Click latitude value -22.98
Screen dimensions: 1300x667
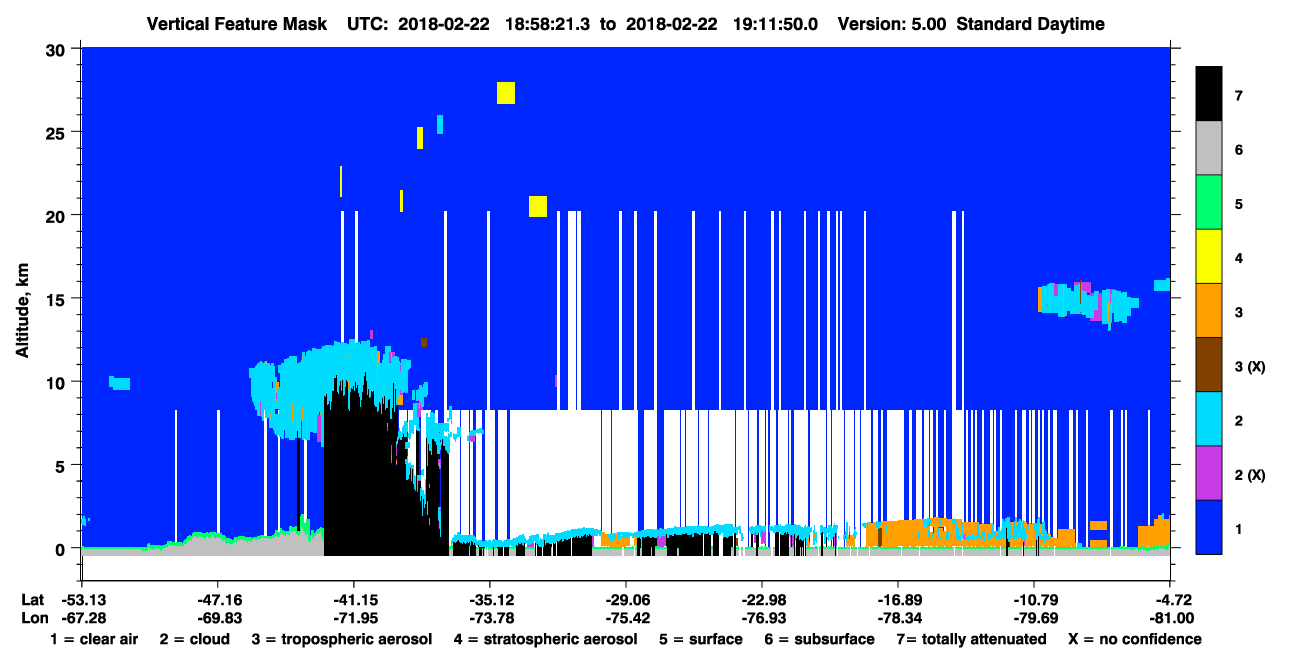point(762,600)
